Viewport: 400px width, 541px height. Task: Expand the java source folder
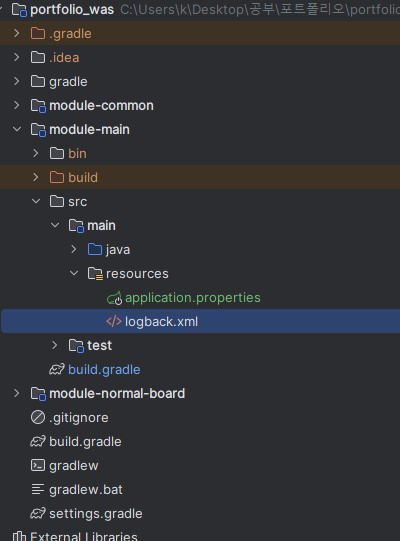[x=74, y=249]
